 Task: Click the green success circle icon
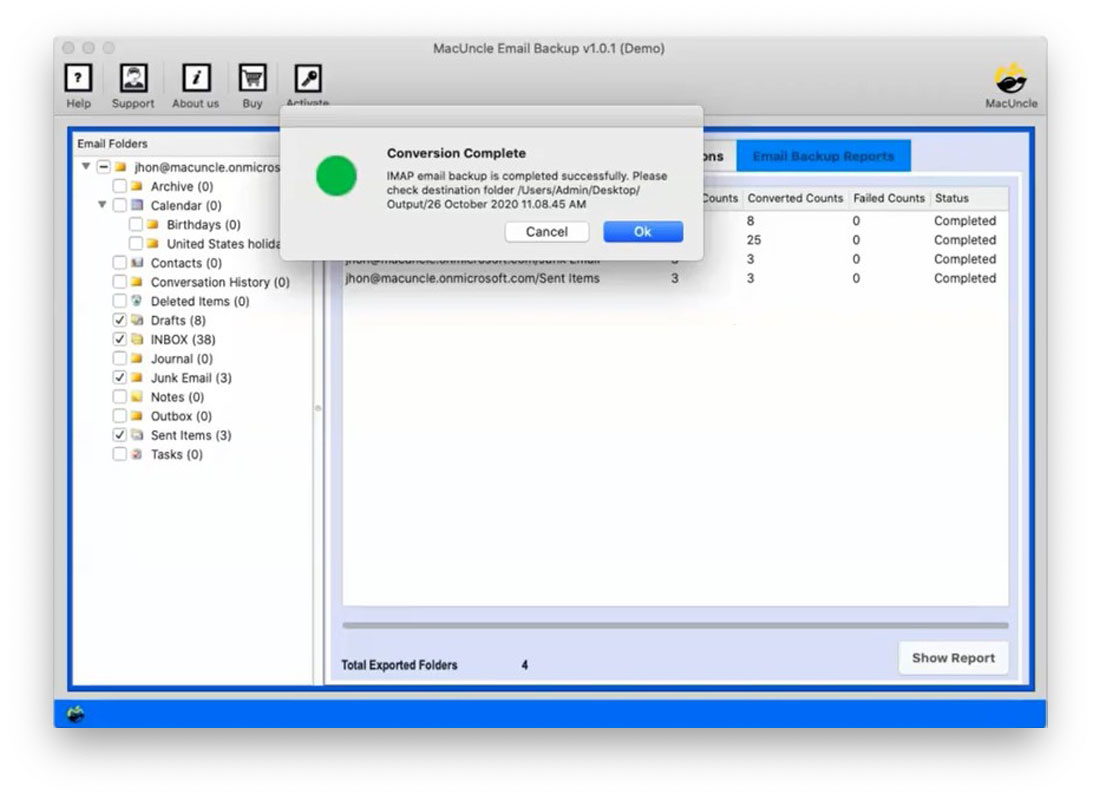pyautogui.click(x=336, y=175)
